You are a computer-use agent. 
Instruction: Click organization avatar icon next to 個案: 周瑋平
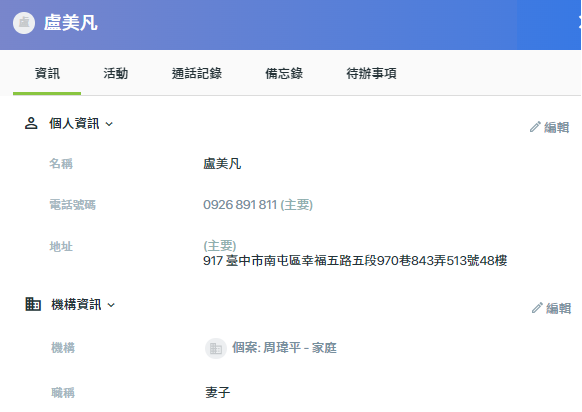[216, 348]
